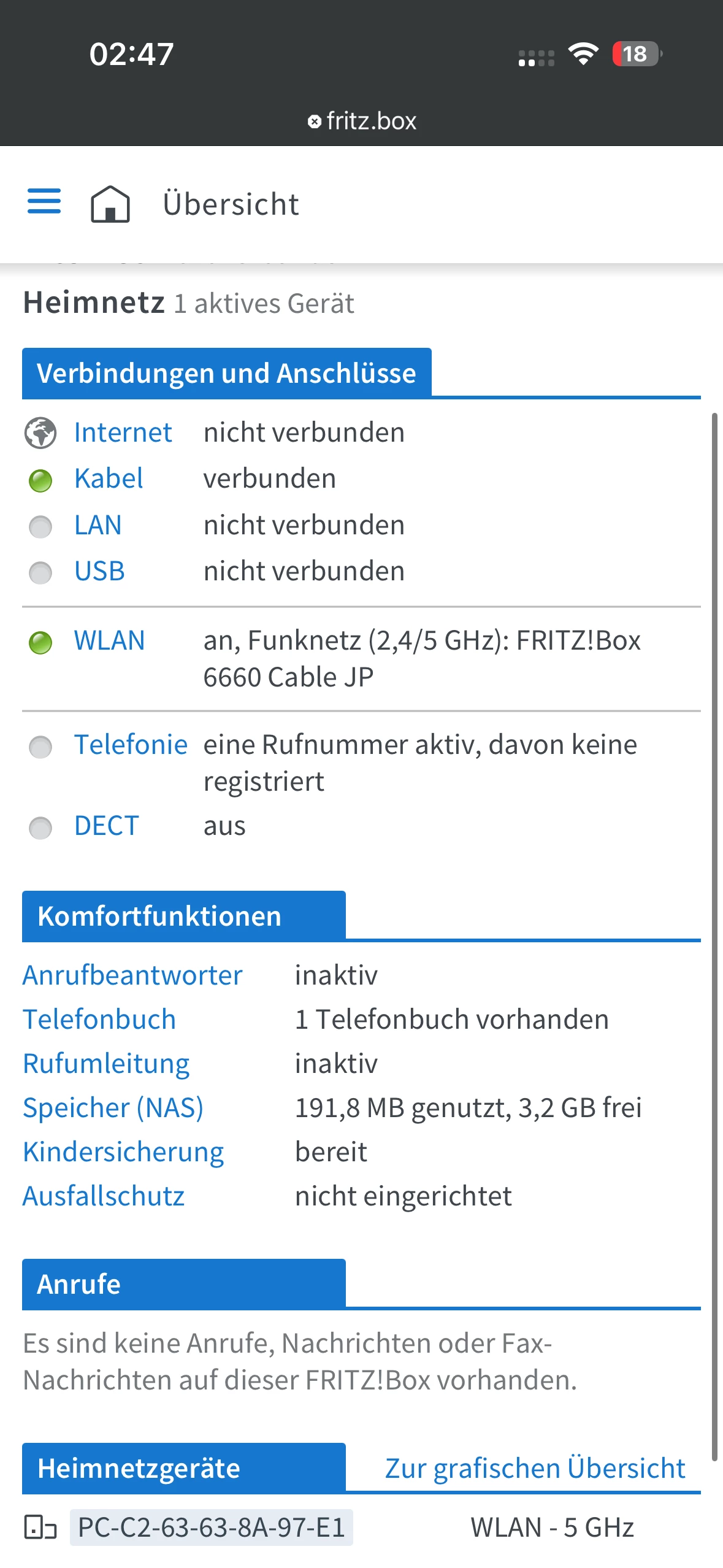The image size is (723, 1568).
Task: Tap the grey DECT status indicator
Action: tap(40, 828)
